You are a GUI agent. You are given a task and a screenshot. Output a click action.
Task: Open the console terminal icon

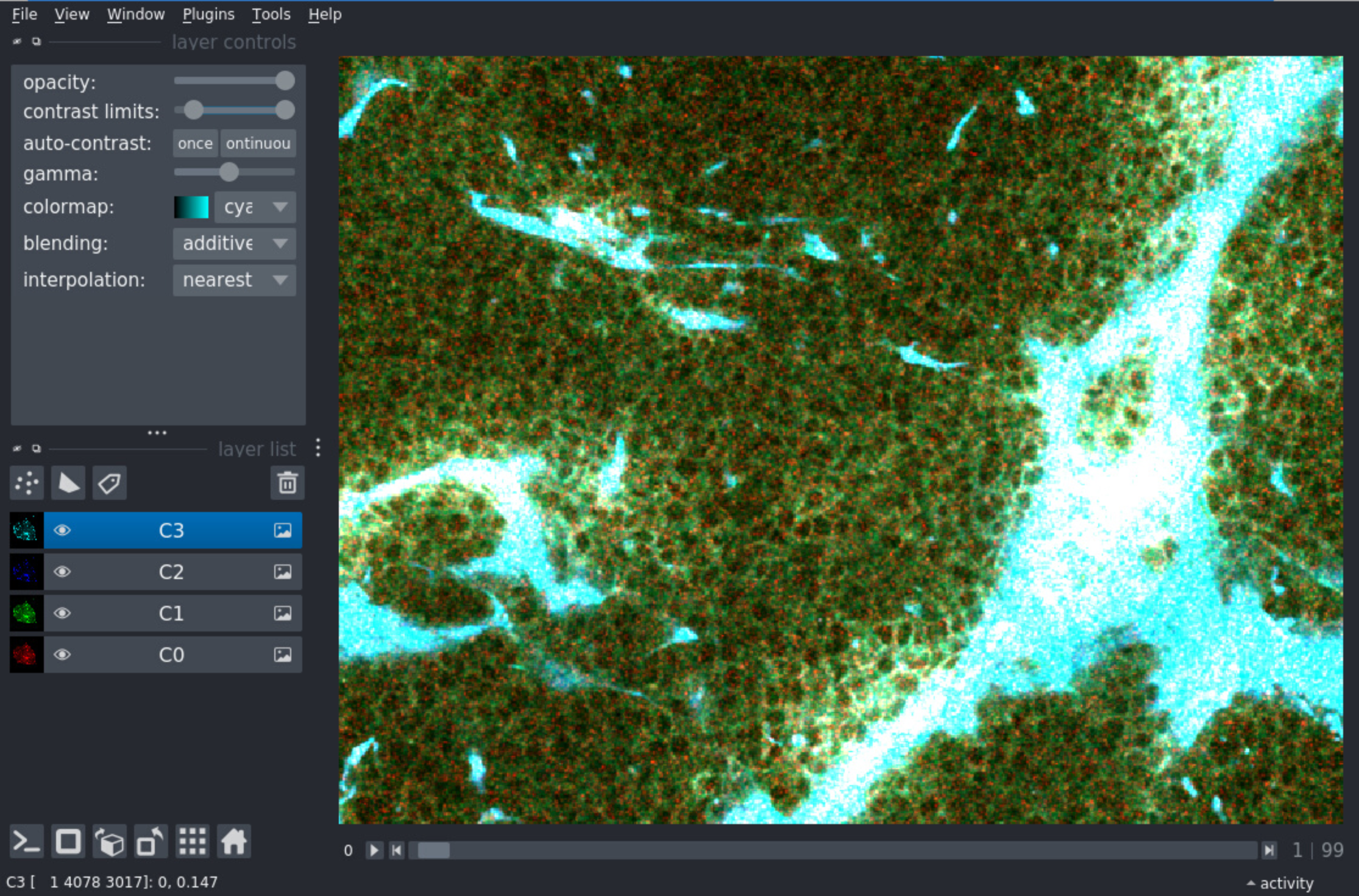27,842
